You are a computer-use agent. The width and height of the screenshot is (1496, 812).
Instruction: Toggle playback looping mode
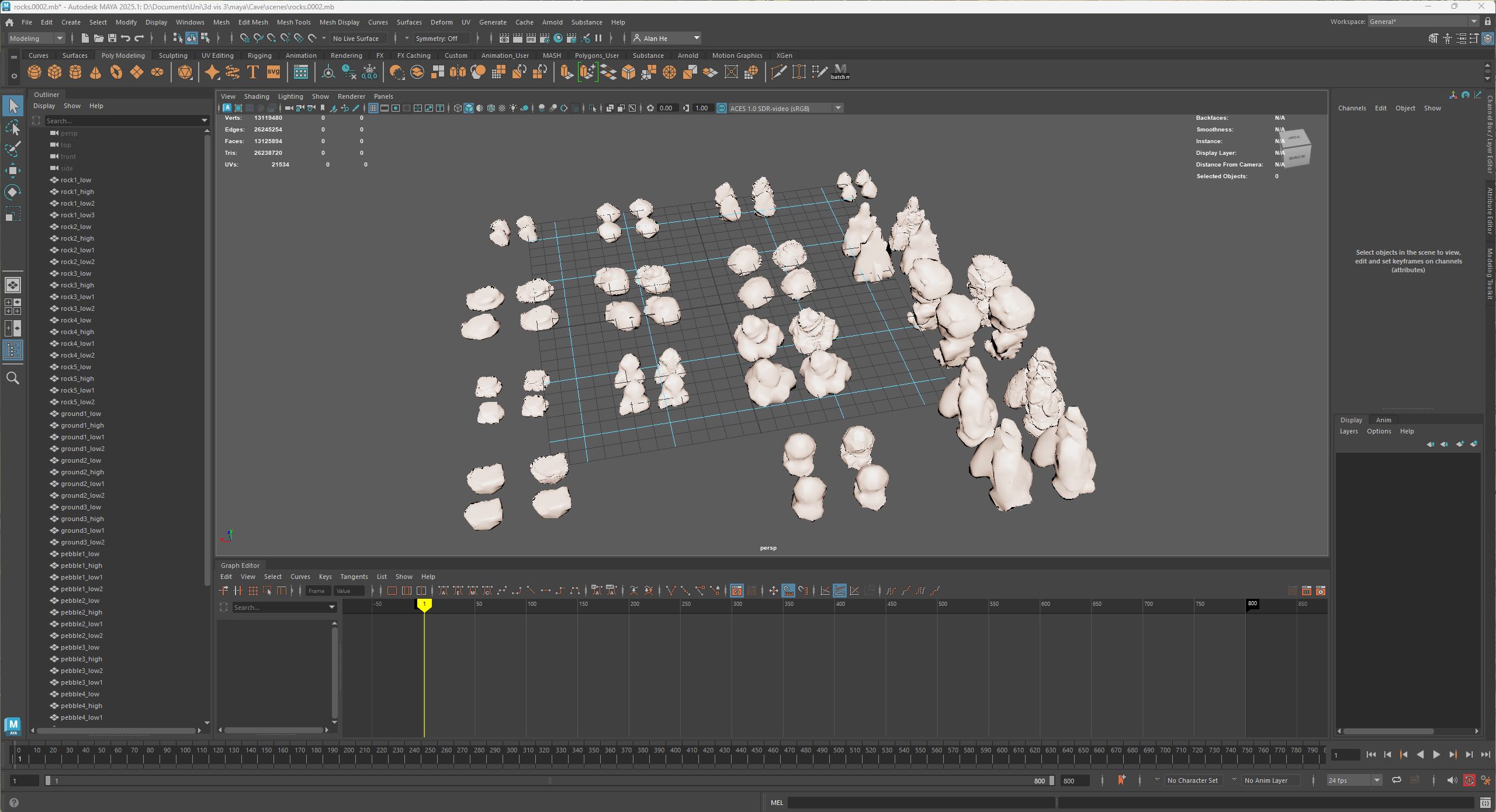coord(1396,780)
